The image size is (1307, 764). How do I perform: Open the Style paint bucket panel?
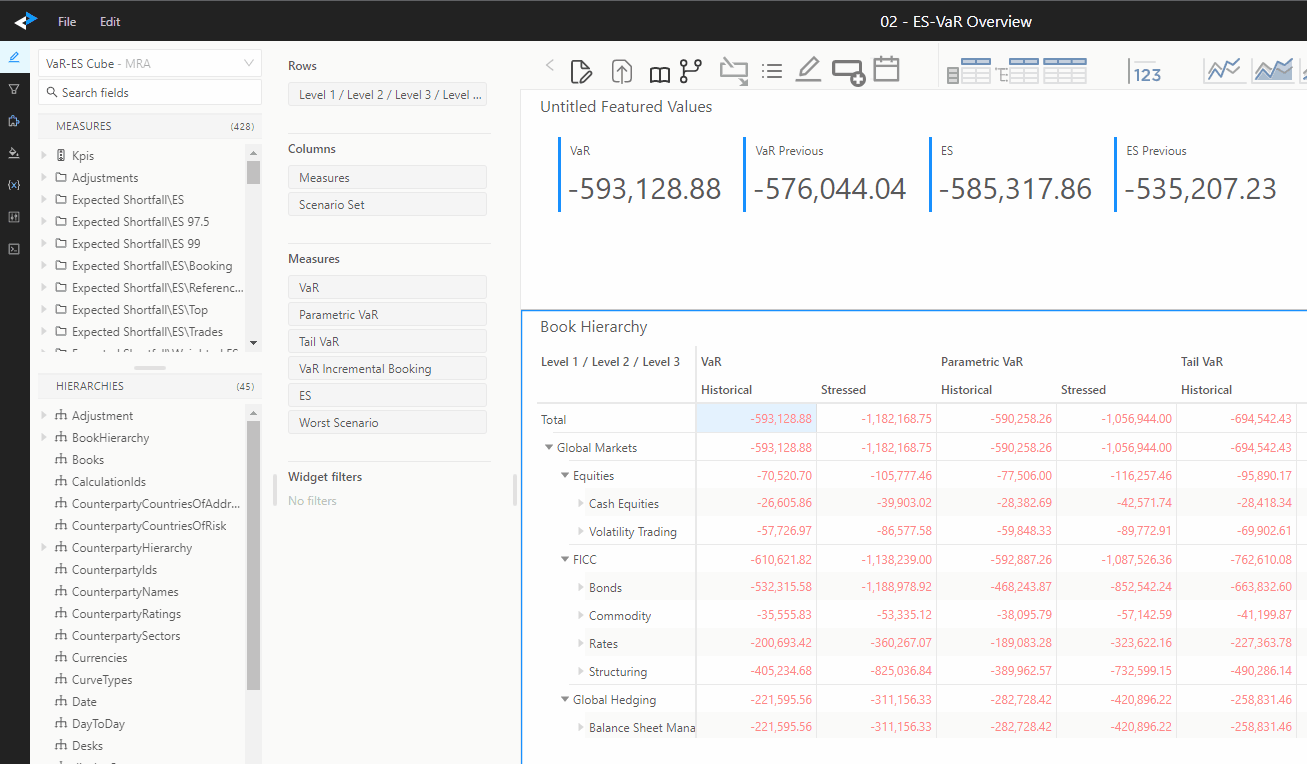coord(14,153)
